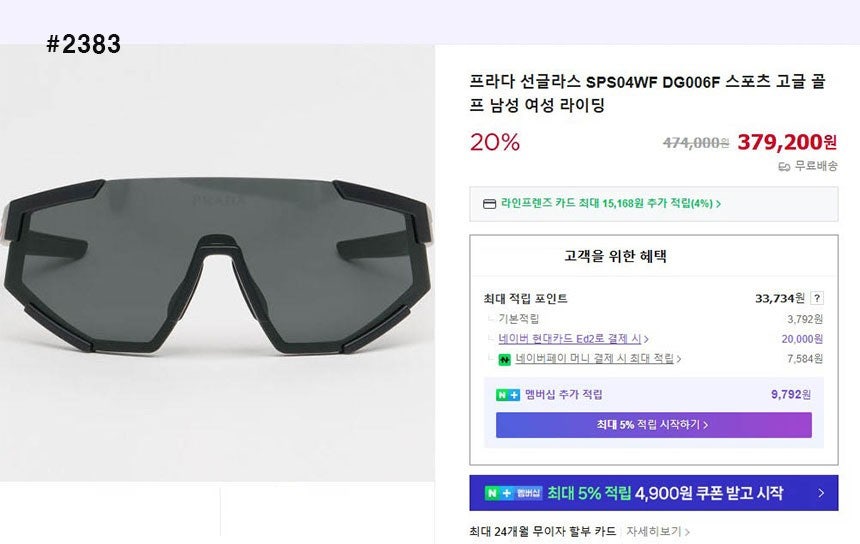
Task: Click the N+ 멤버십 logo in blue banner
Action: click(513, 493)
